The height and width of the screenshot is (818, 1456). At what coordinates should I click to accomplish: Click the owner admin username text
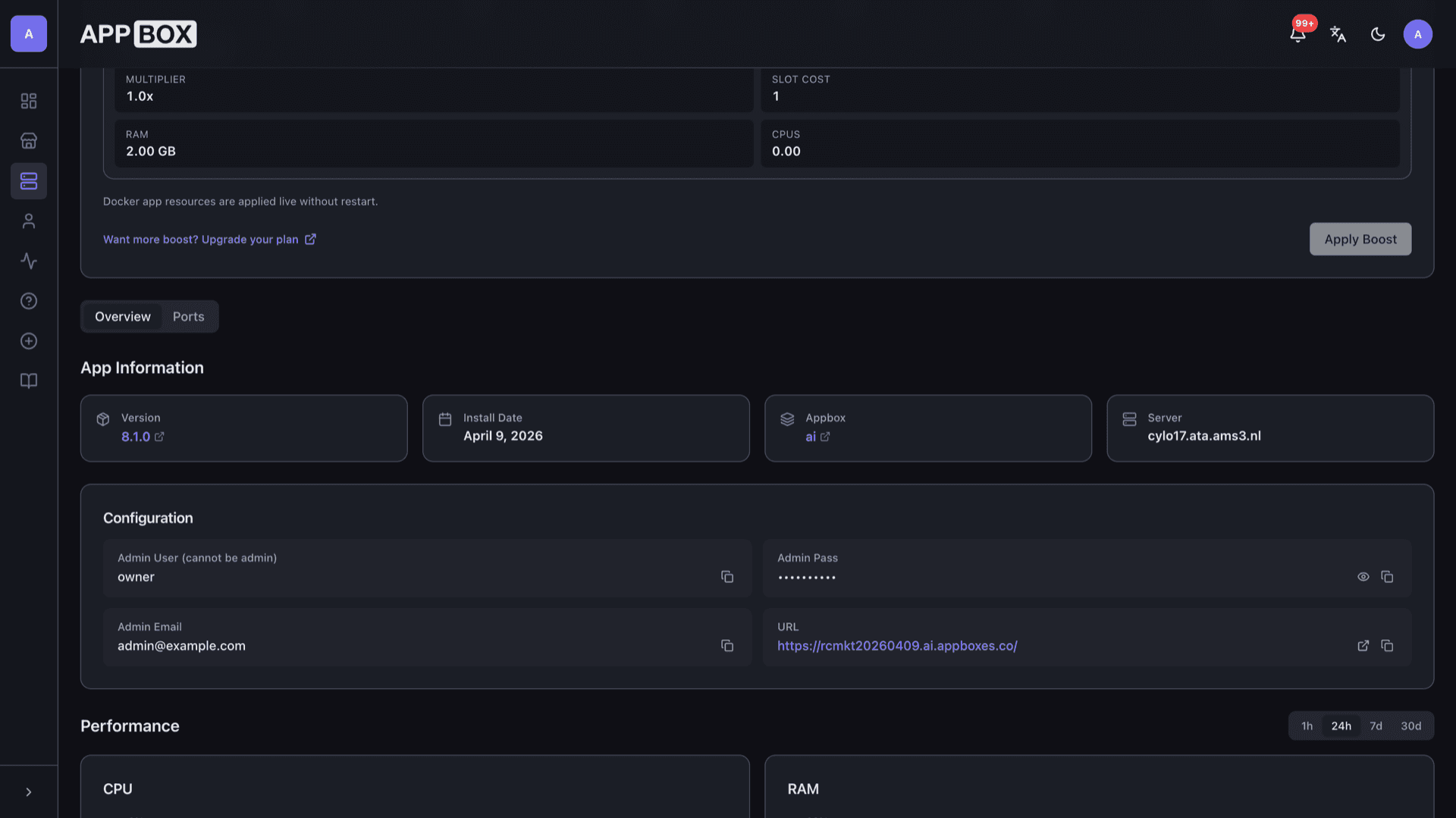pyautogui.click(x=136, y=577)
